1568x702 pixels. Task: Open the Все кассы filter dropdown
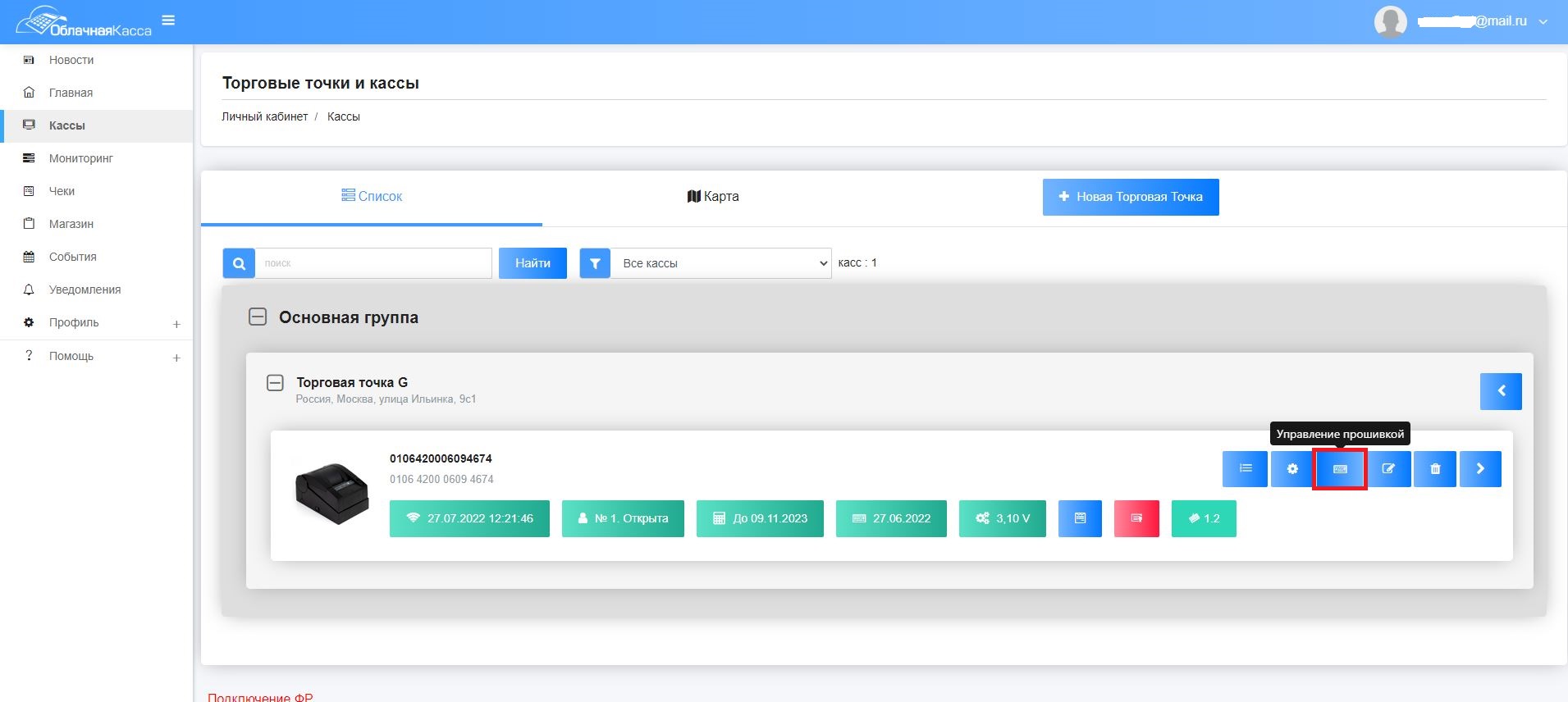point(721,263)
